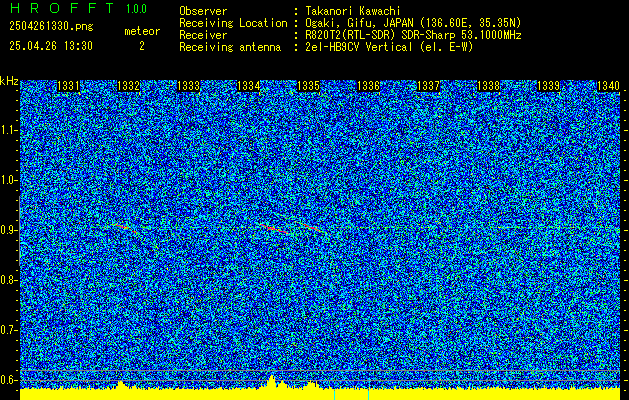
Task: Click the version number 1.0.0
Action: pos(136,9)
